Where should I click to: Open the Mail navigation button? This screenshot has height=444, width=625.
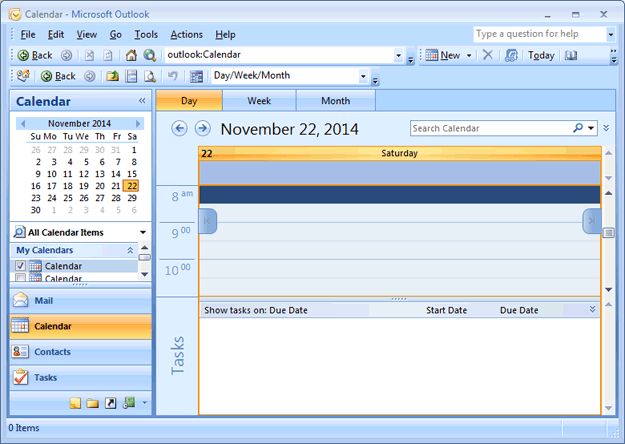[x=81, y=301]
